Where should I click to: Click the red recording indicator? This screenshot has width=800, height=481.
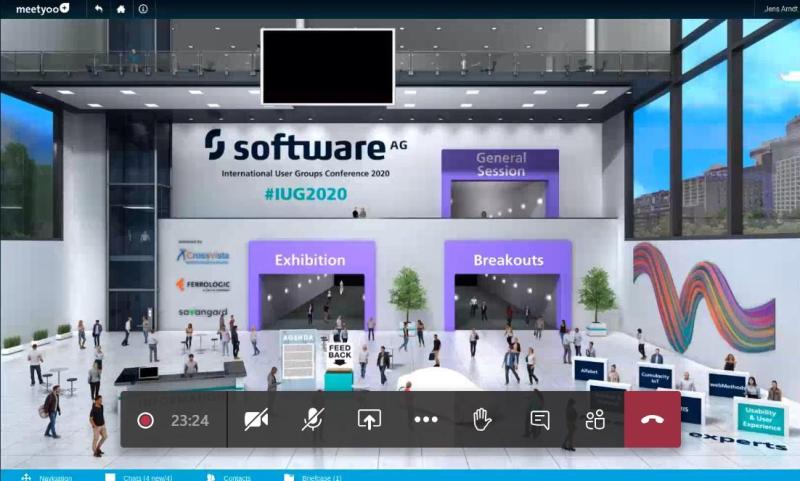[145, 420]
